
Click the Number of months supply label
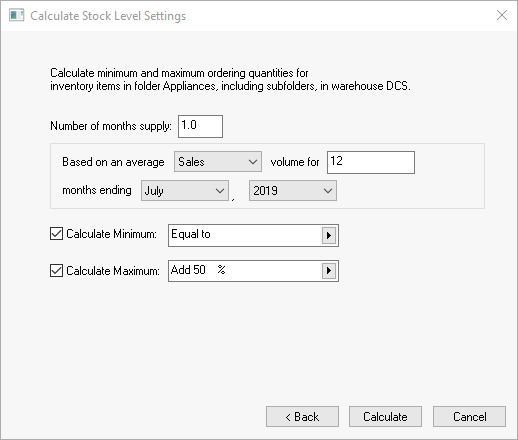[111, 126]
